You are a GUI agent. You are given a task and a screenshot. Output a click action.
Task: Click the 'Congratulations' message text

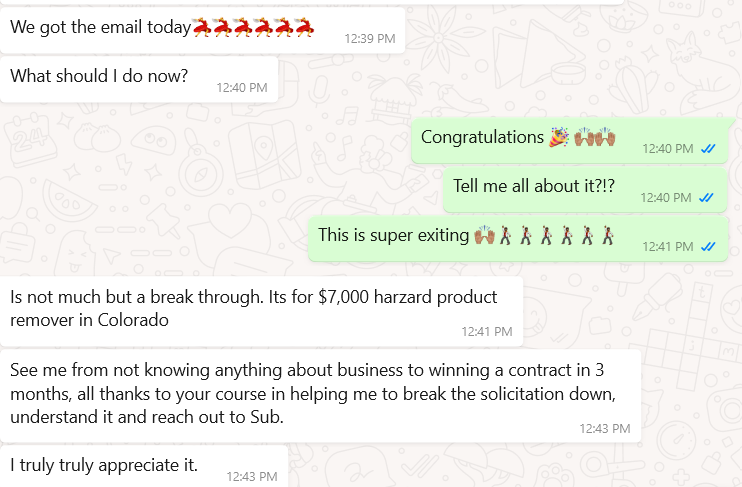(482, 137)
